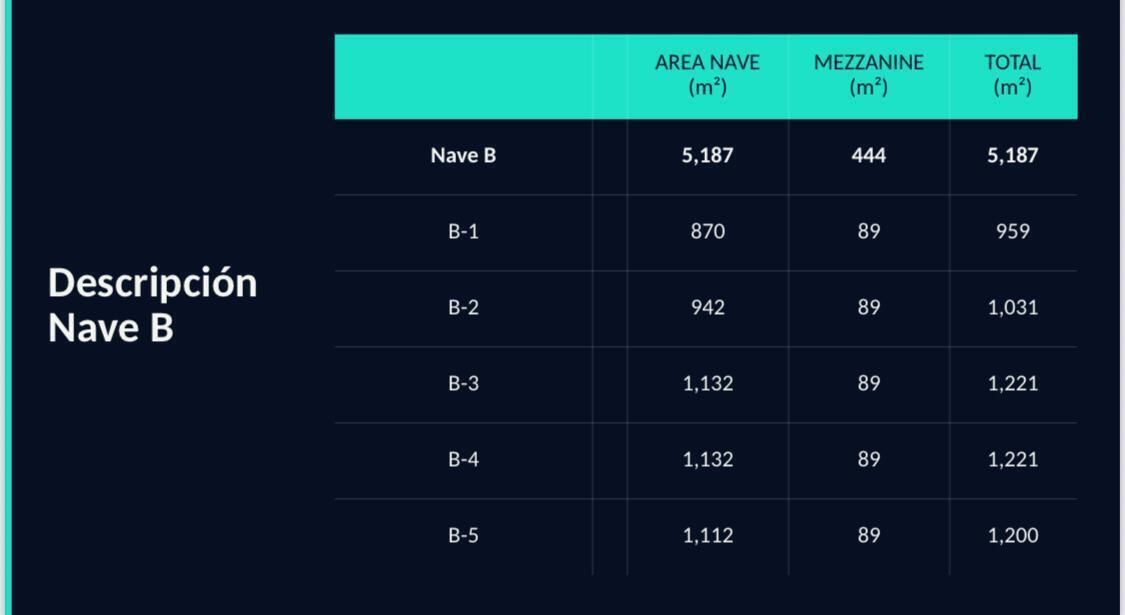The height and width of the screenshot is (615, 1125).
Task: Select the B-1 row label
Action: point(463,231)
